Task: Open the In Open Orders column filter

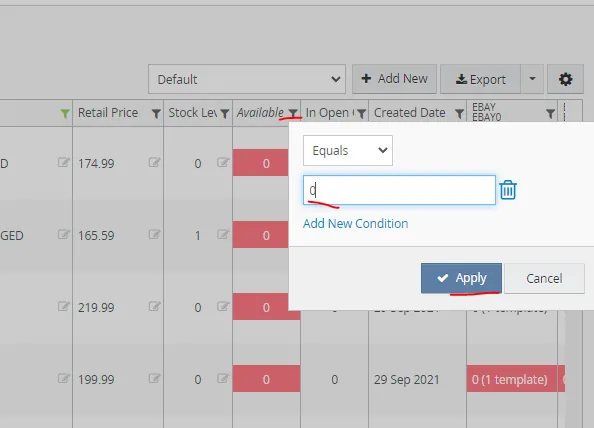Action: click(x=361, y=113)
